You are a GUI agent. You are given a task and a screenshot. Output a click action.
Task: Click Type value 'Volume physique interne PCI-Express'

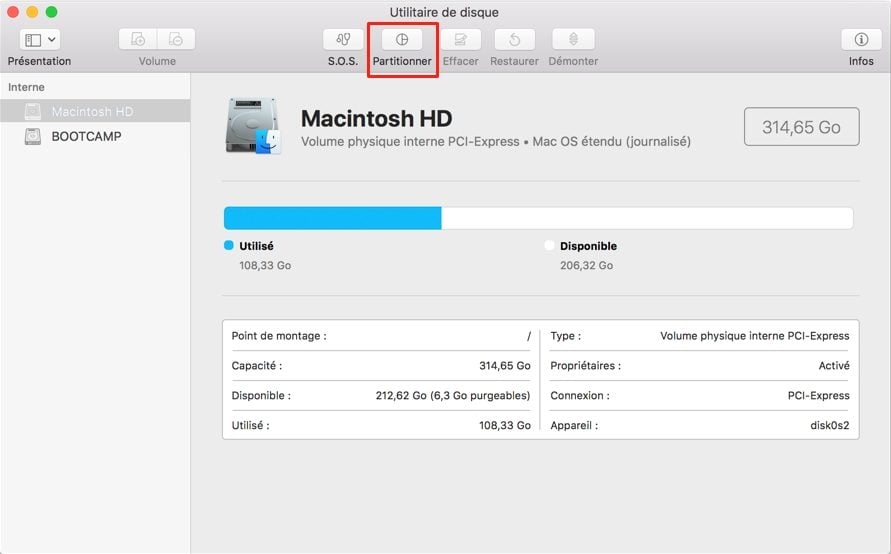pyautogui.click(x=755, y=336)
